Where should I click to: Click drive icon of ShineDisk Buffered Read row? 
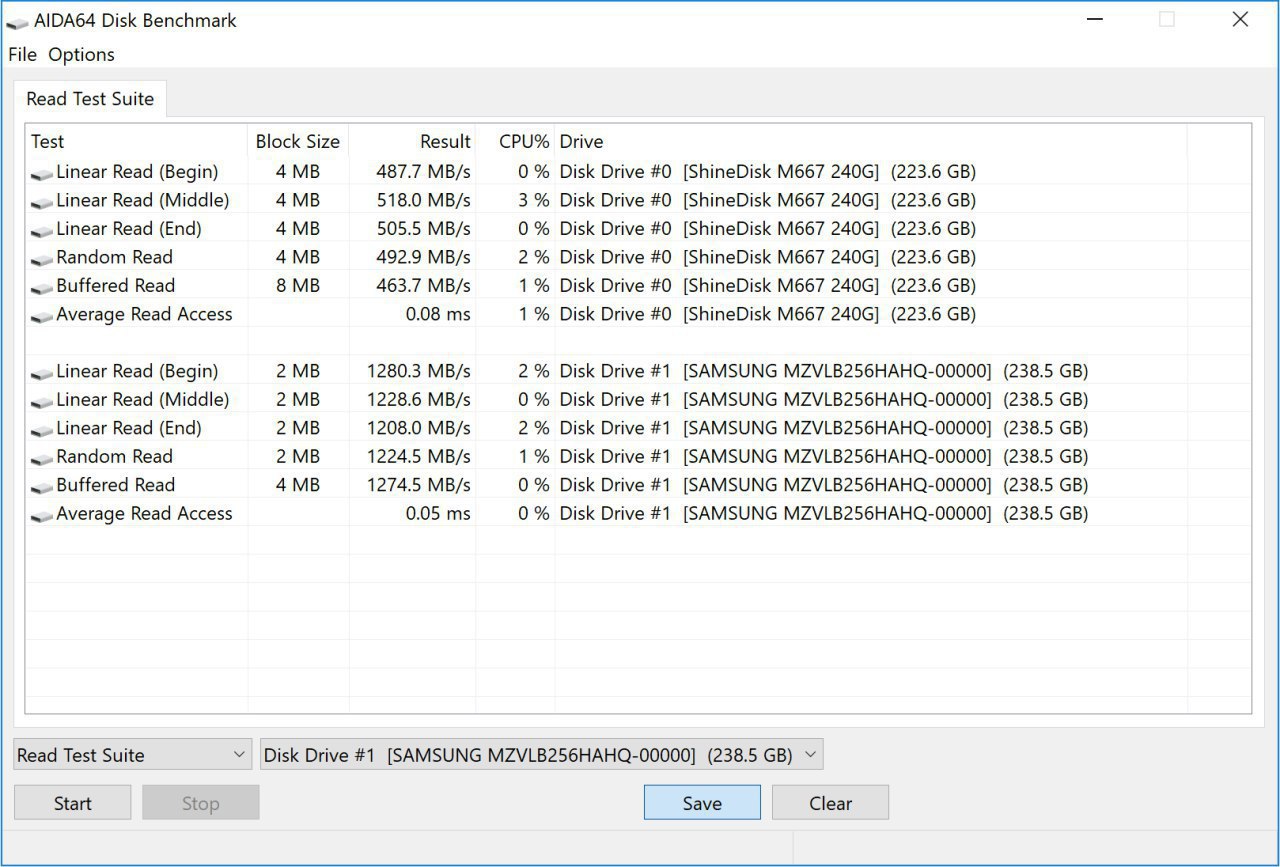pos(41,288)
